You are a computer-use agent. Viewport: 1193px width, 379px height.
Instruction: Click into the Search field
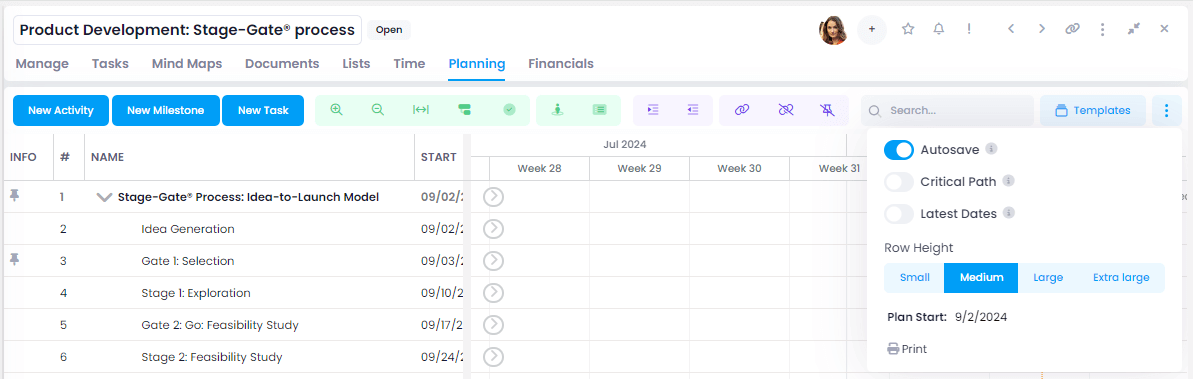[x=947, y=110]
